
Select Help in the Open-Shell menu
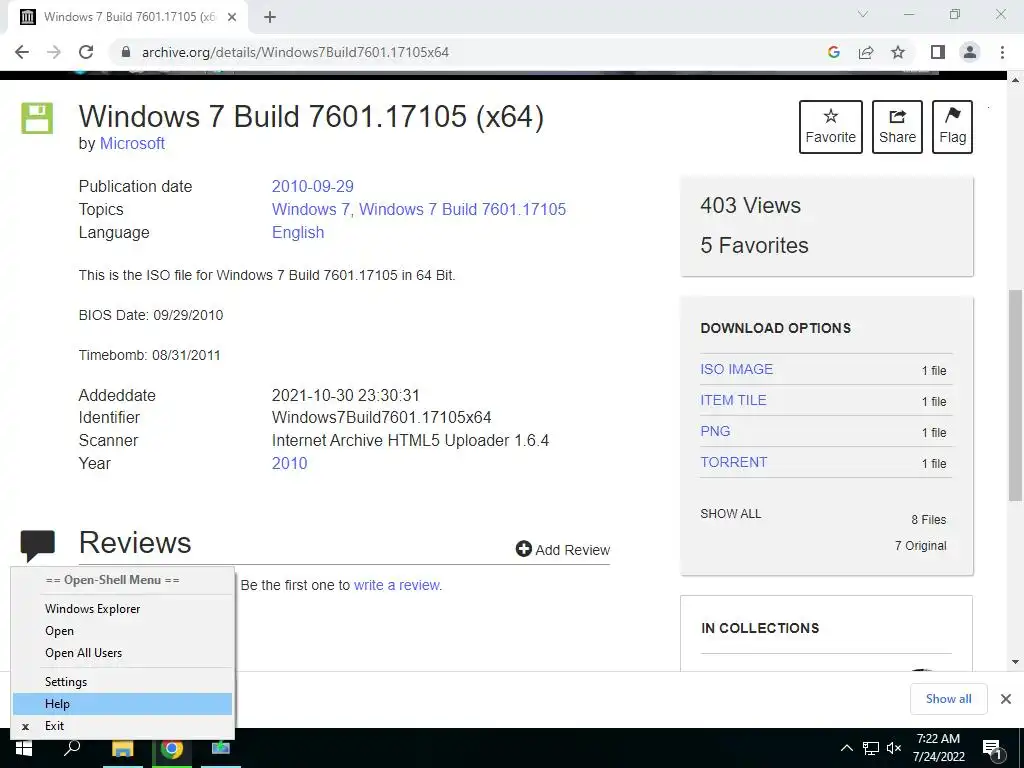(x=123, y=704)
